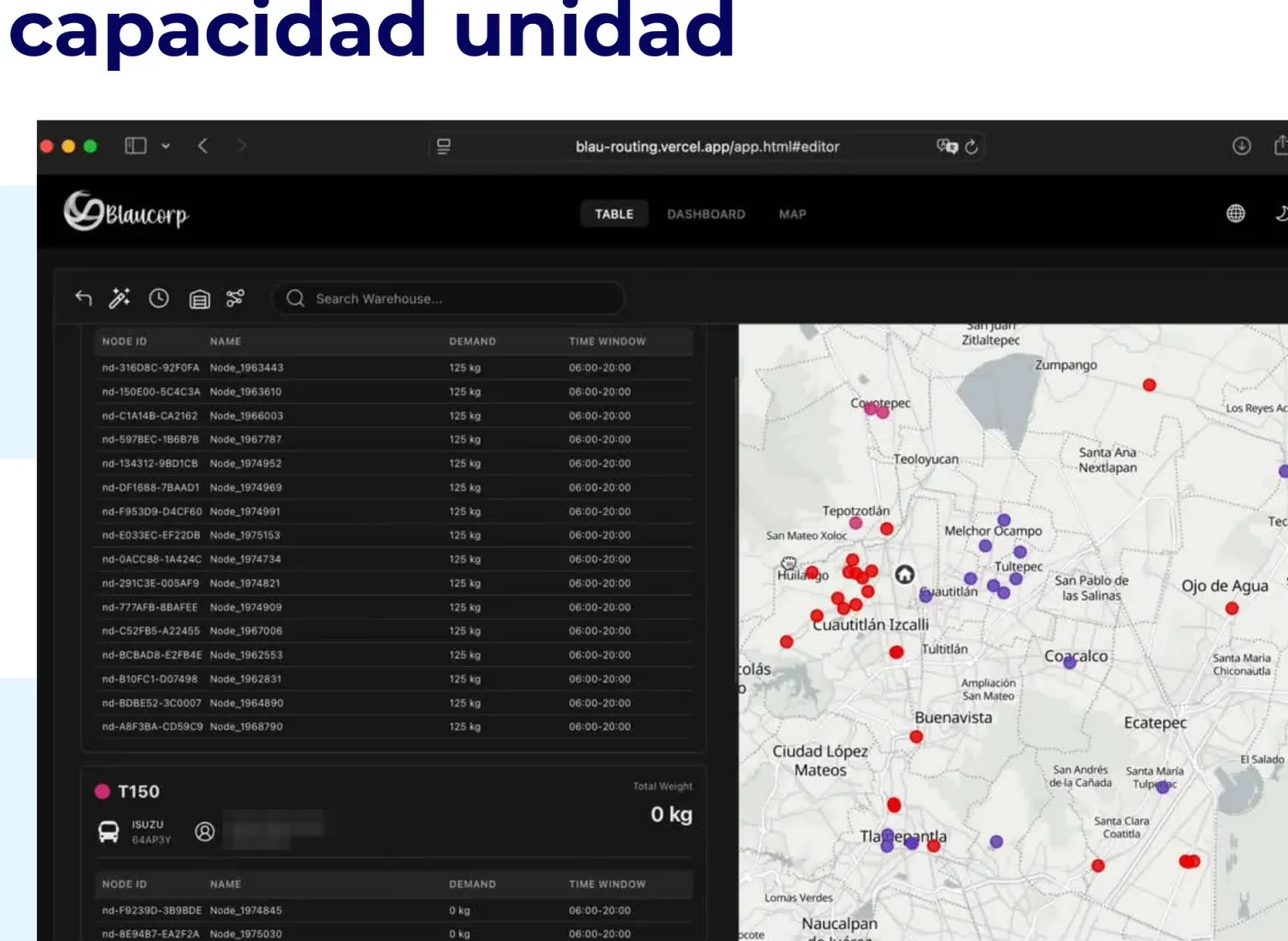Image resolution: width=1288 pixels, height=941 pixels.
Task: Click the search magnifier icon
Action: coord(295,298)
